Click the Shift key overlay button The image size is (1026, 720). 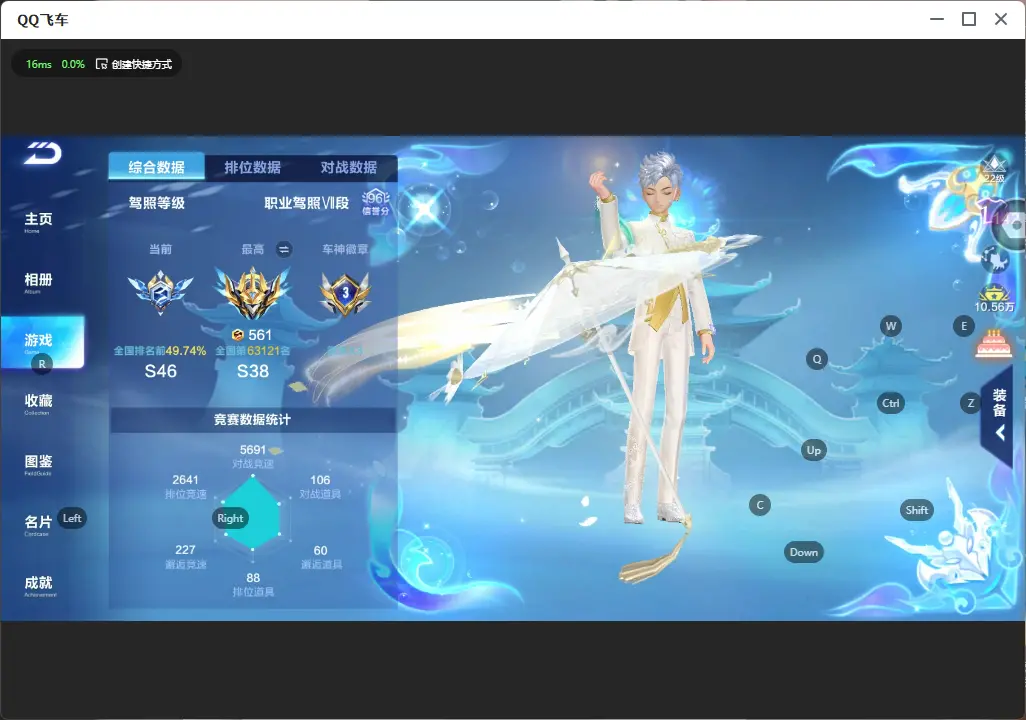click(x=917, y=511)
